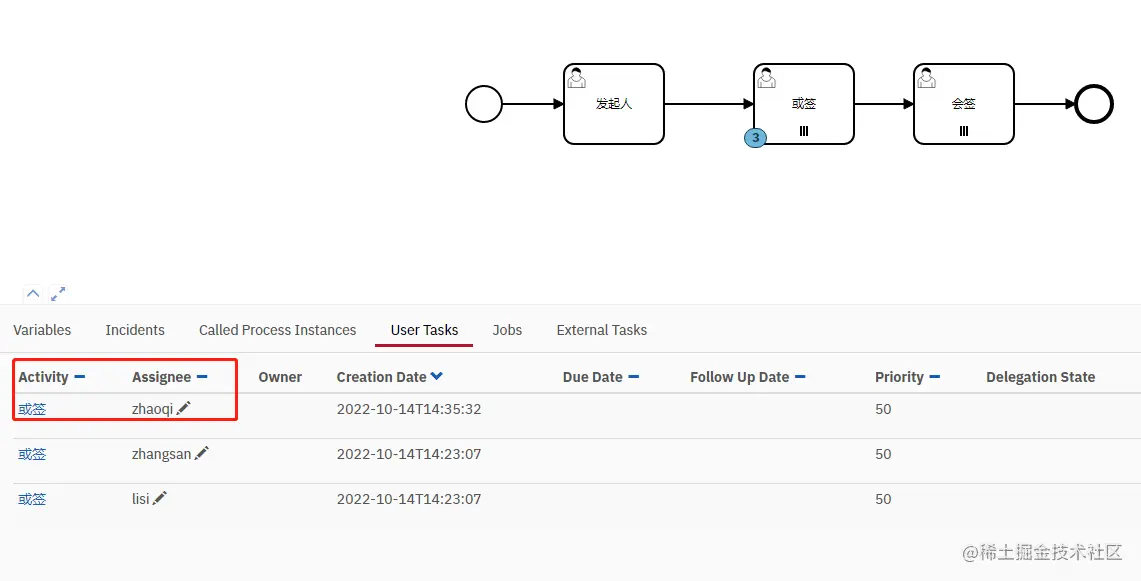
Task: Open the Incidents tab
Action: (135, 330)
